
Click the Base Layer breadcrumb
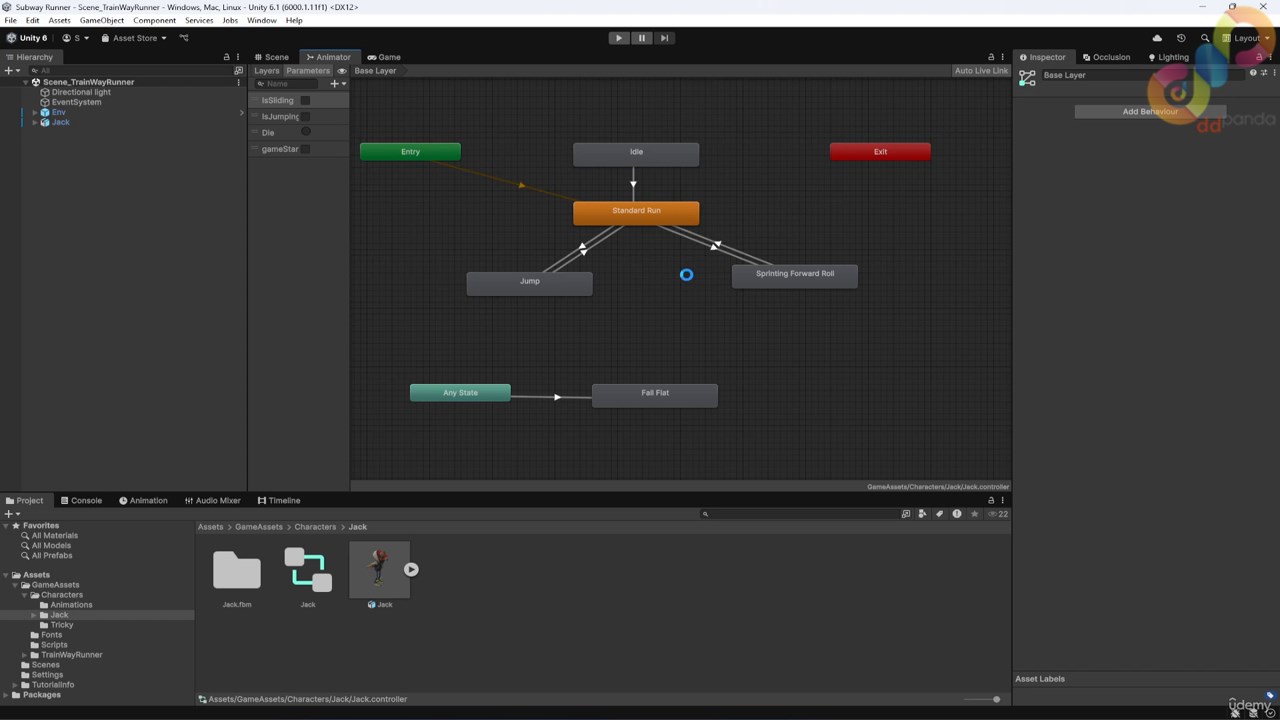click(x=375, y=71)
